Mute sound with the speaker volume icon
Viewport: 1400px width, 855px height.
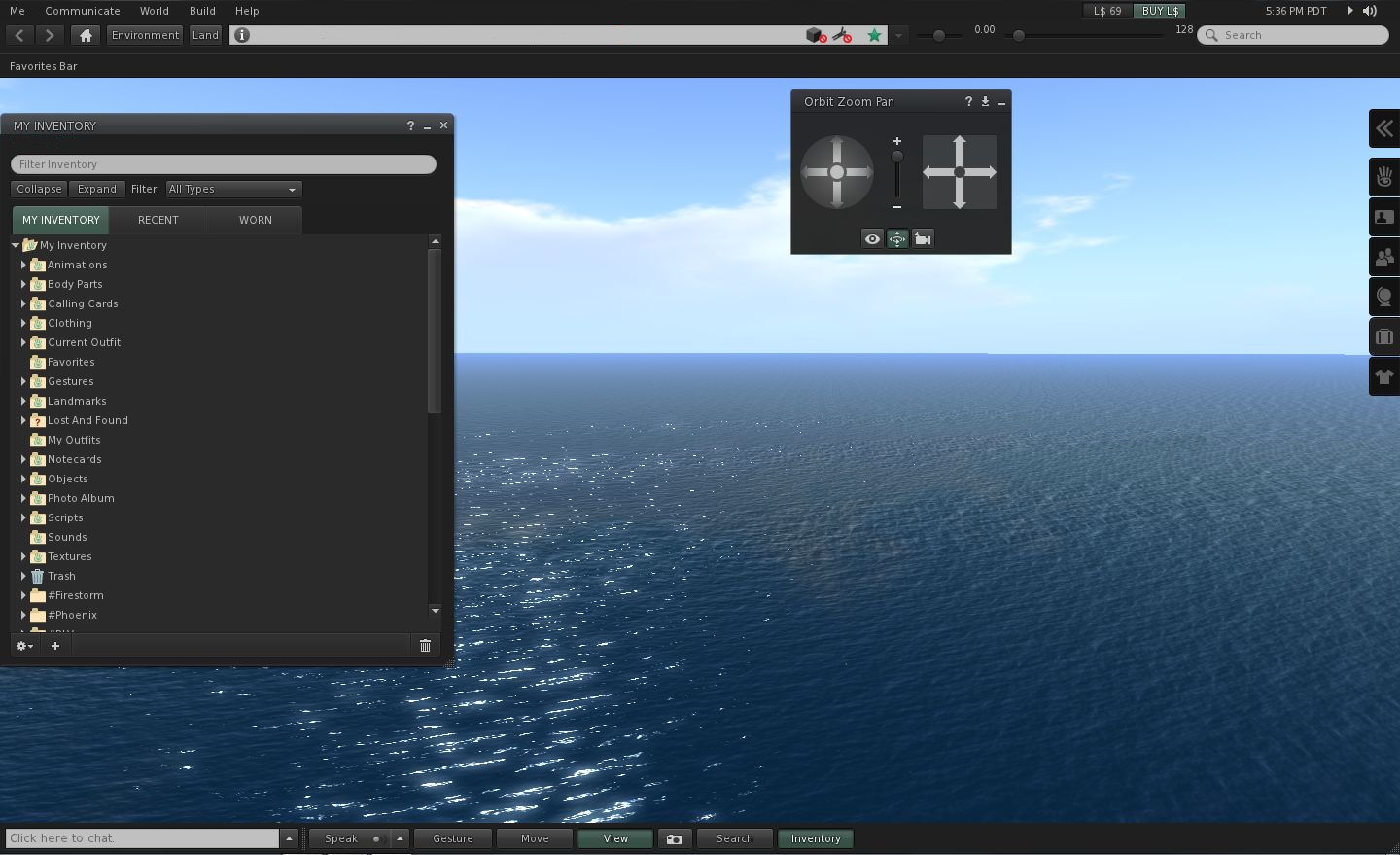point(1370,11)
